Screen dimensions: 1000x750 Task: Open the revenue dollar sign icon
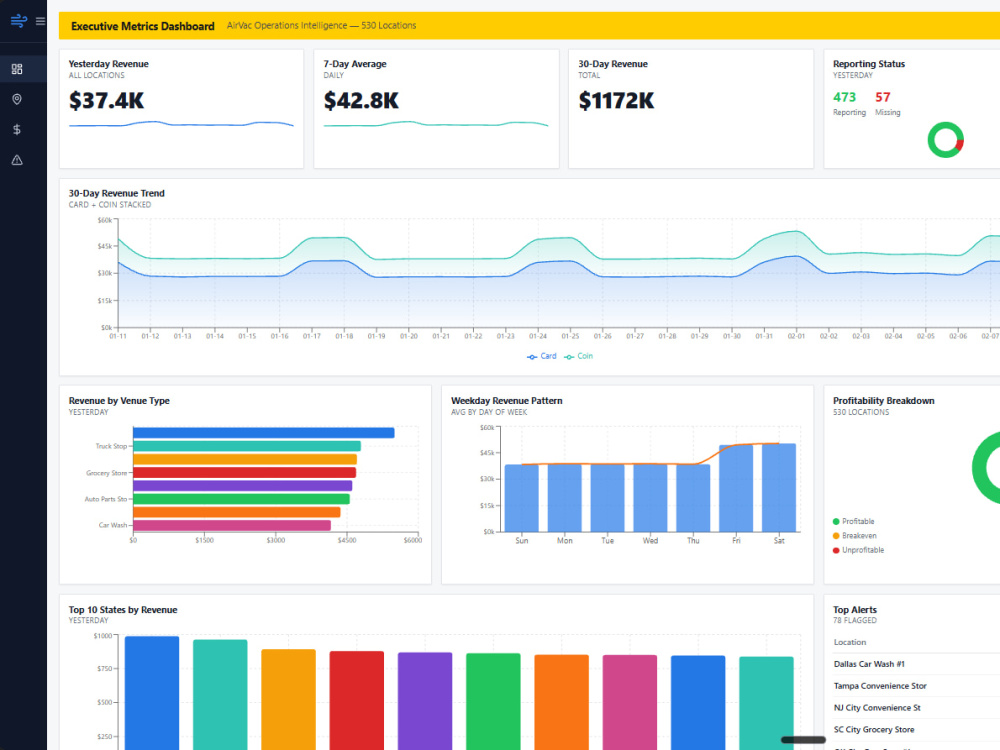(x=17, y=129)
